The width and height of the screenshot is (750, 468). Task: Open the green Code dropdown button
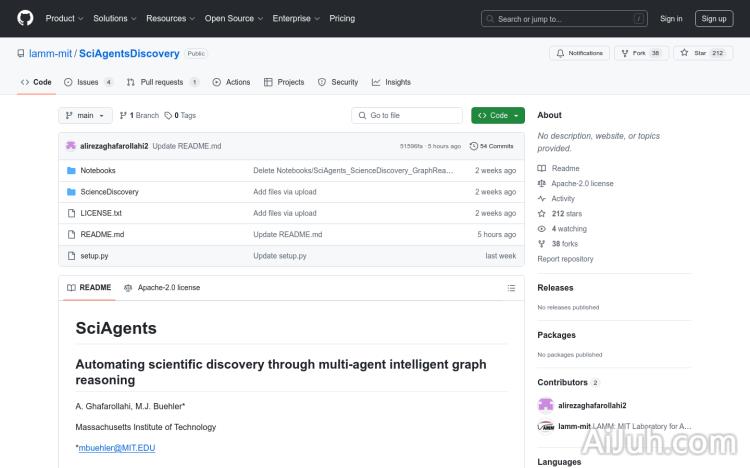click(498, 115)
